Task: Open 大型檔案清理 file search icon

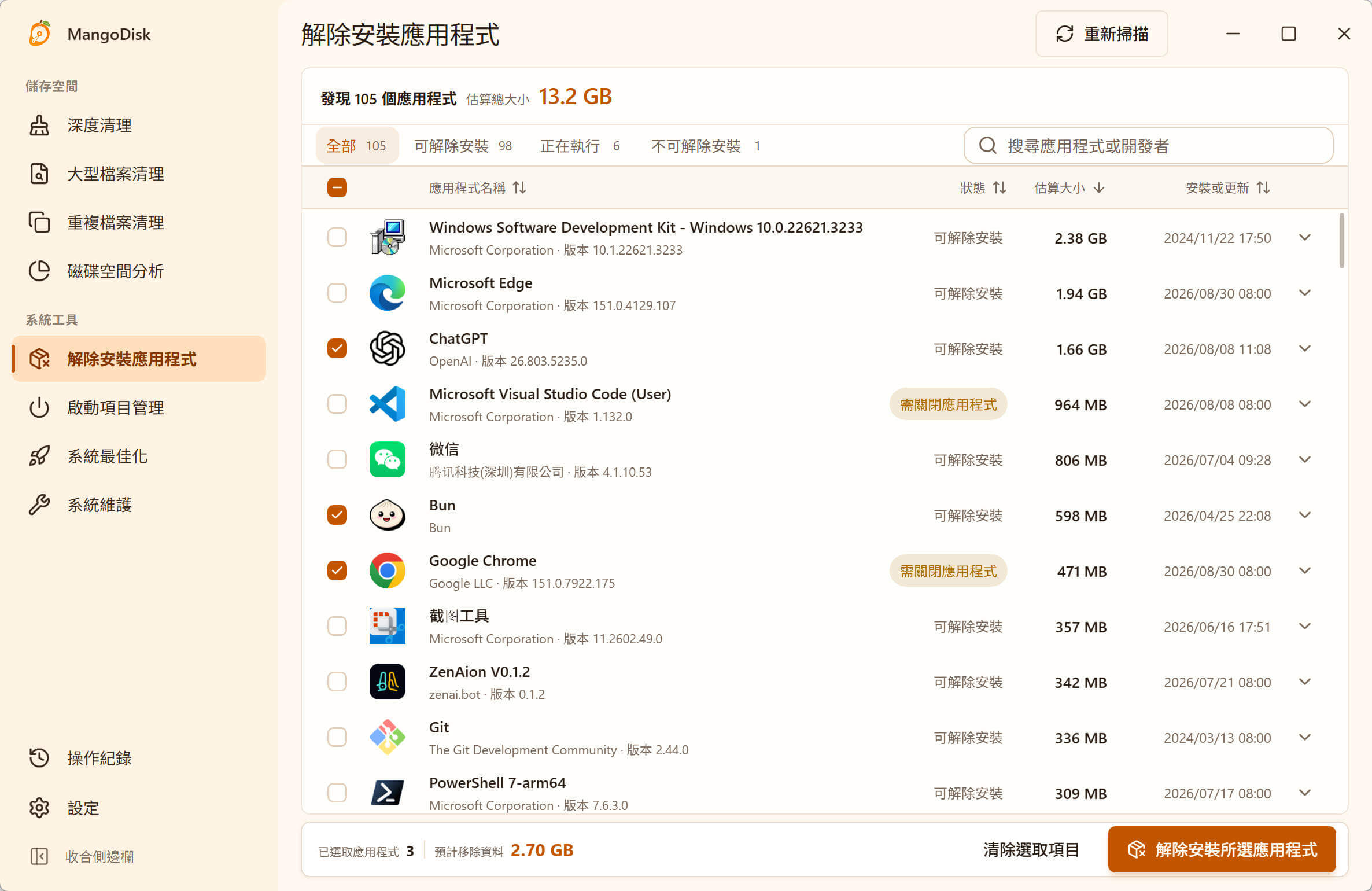Action: tap(39, 174)
